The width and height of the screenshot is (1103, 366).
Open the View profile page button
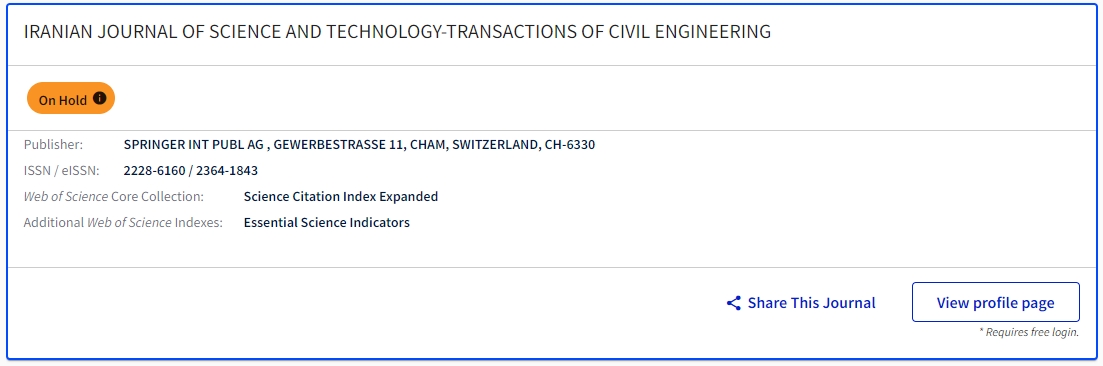click(x=995, y=303)
